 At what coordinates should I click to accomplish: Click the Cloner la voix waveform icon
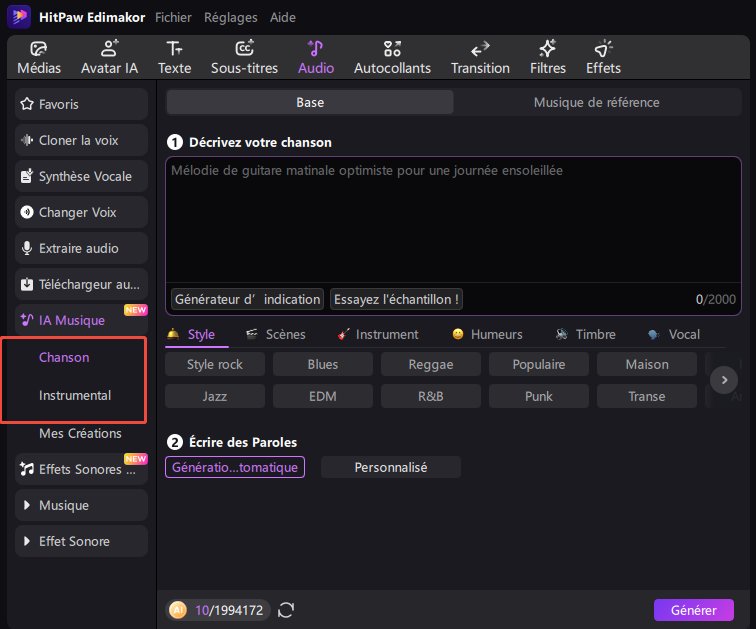coord(27,140)
